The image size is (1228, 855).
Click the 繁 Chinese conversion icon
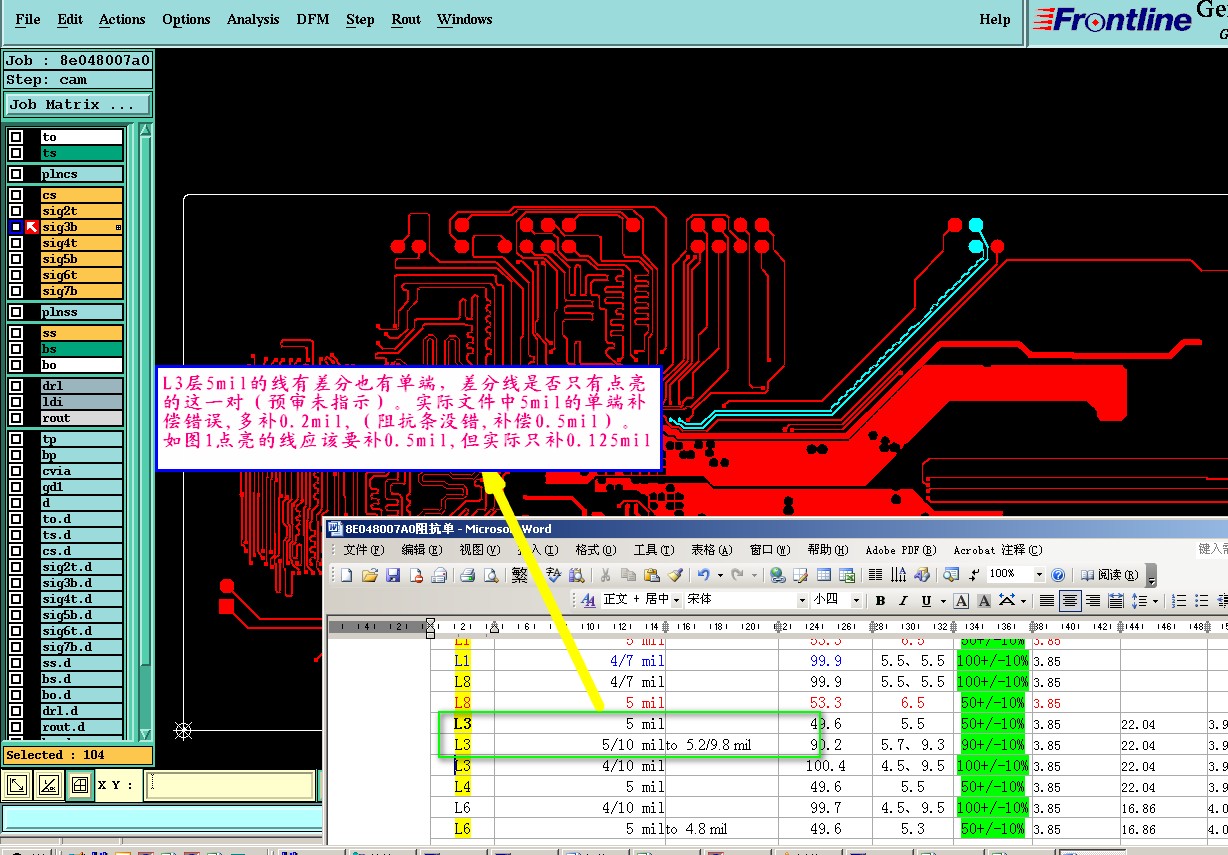point(519,575)
